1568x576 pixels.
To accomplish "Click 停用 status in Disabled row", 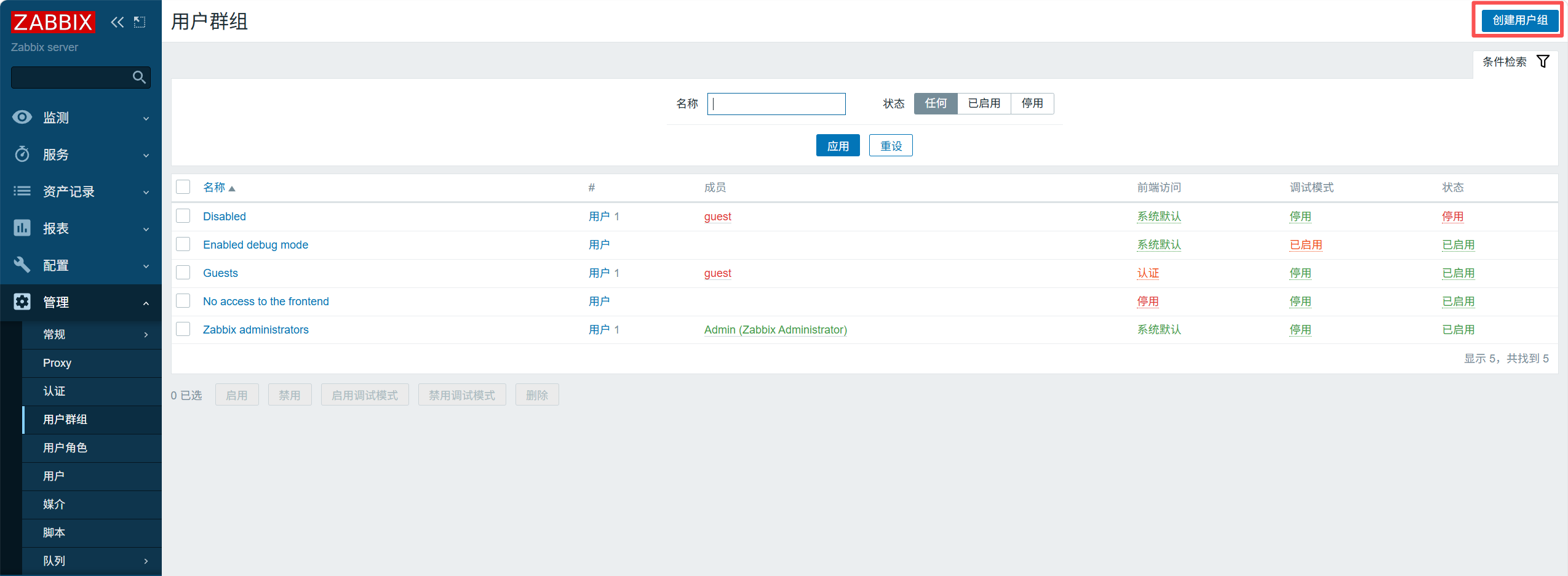I will (1453, 217).
